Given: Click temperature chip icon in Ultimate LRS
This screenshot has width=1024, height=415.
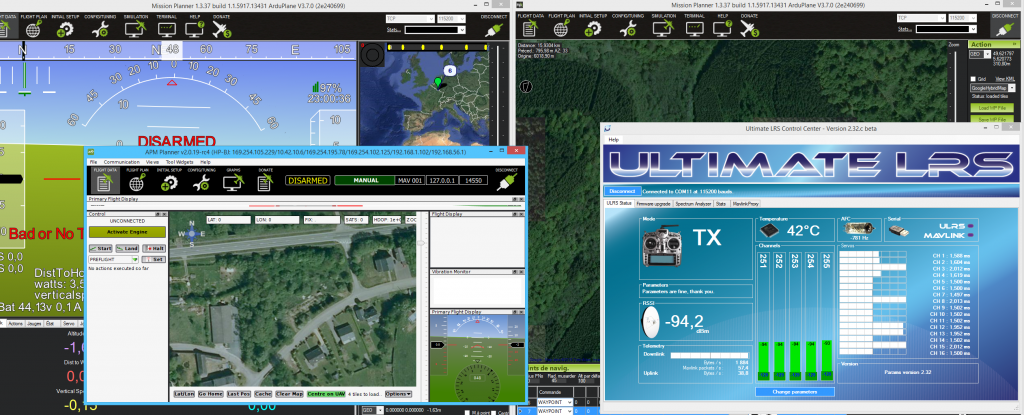Looking at the screenshot, I should pyautogui.click(x=769, y=231).
